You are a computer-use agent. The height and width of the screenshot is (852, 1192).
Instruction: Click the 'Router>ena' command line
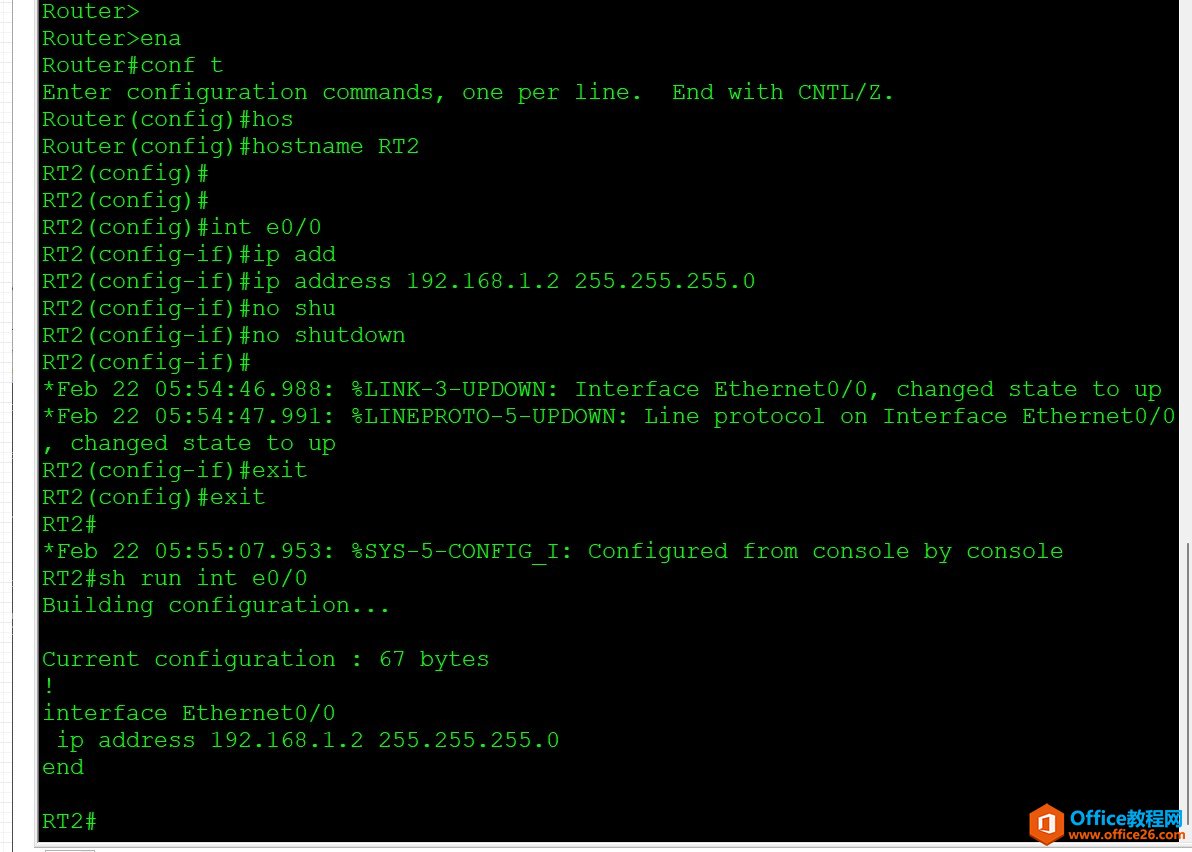tap(112, 38)
